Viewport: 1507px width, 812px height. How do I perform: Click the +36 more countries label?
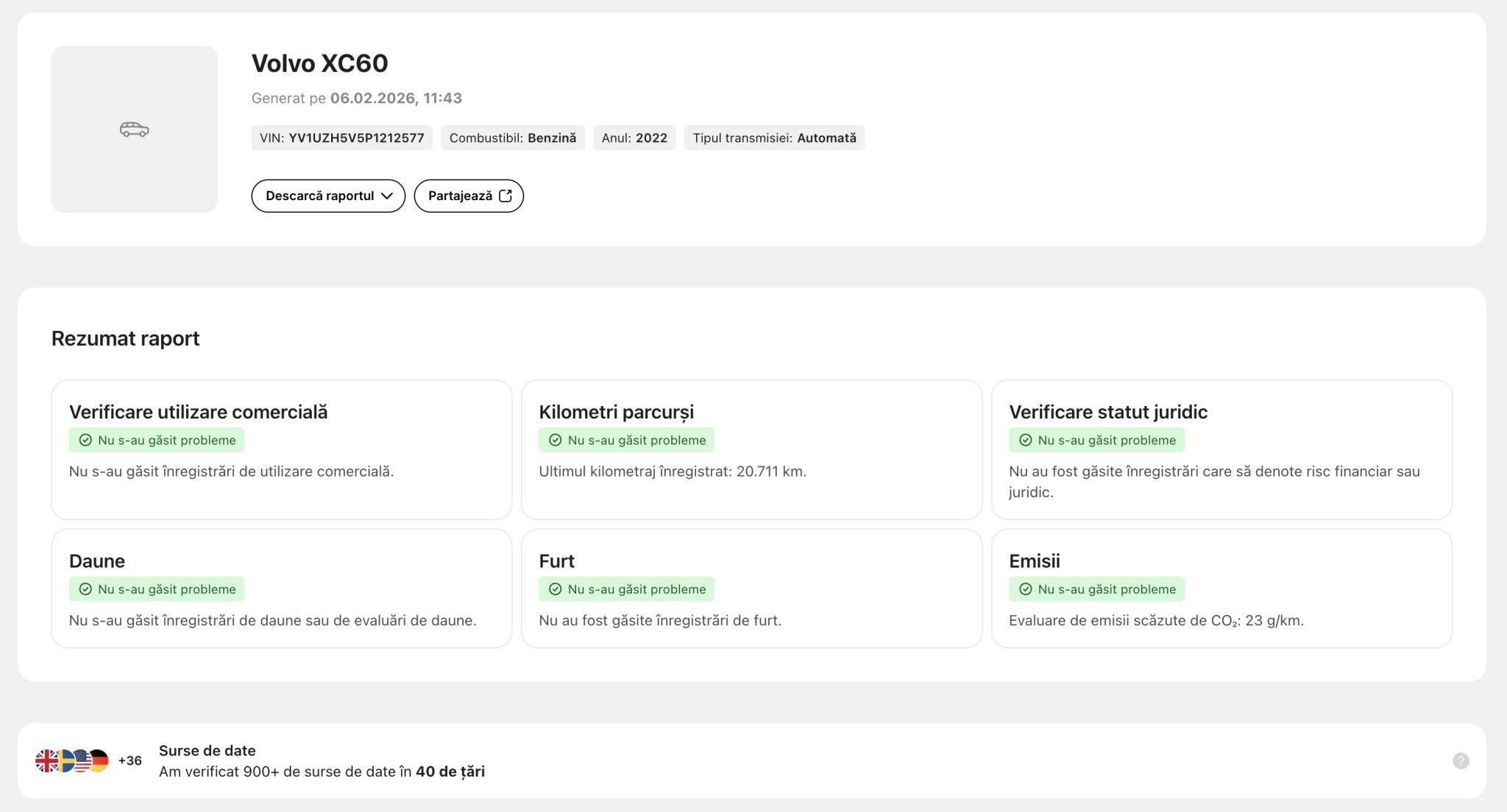pyautogui.click(x=130, y=761)
